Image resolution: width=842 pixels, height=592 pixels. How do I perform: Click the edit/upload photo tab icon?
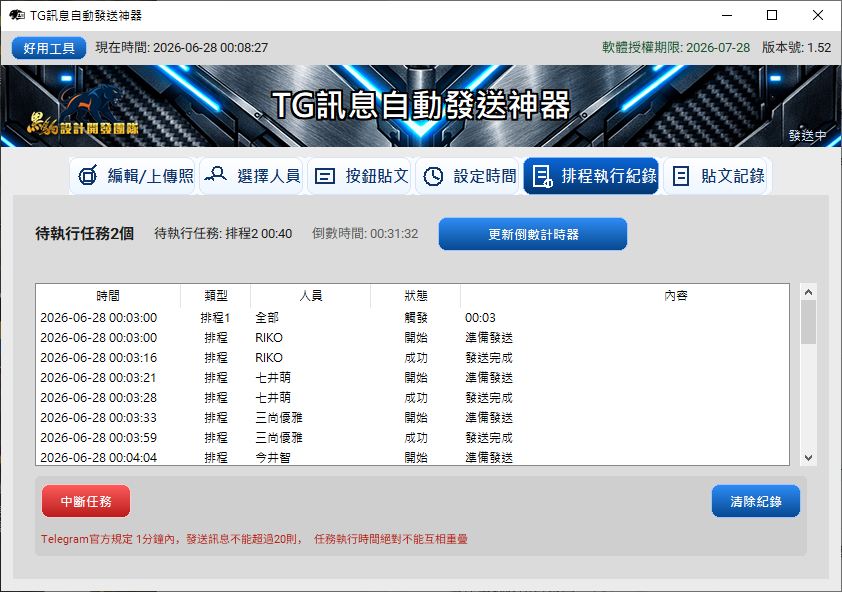[x=88, y=176]
